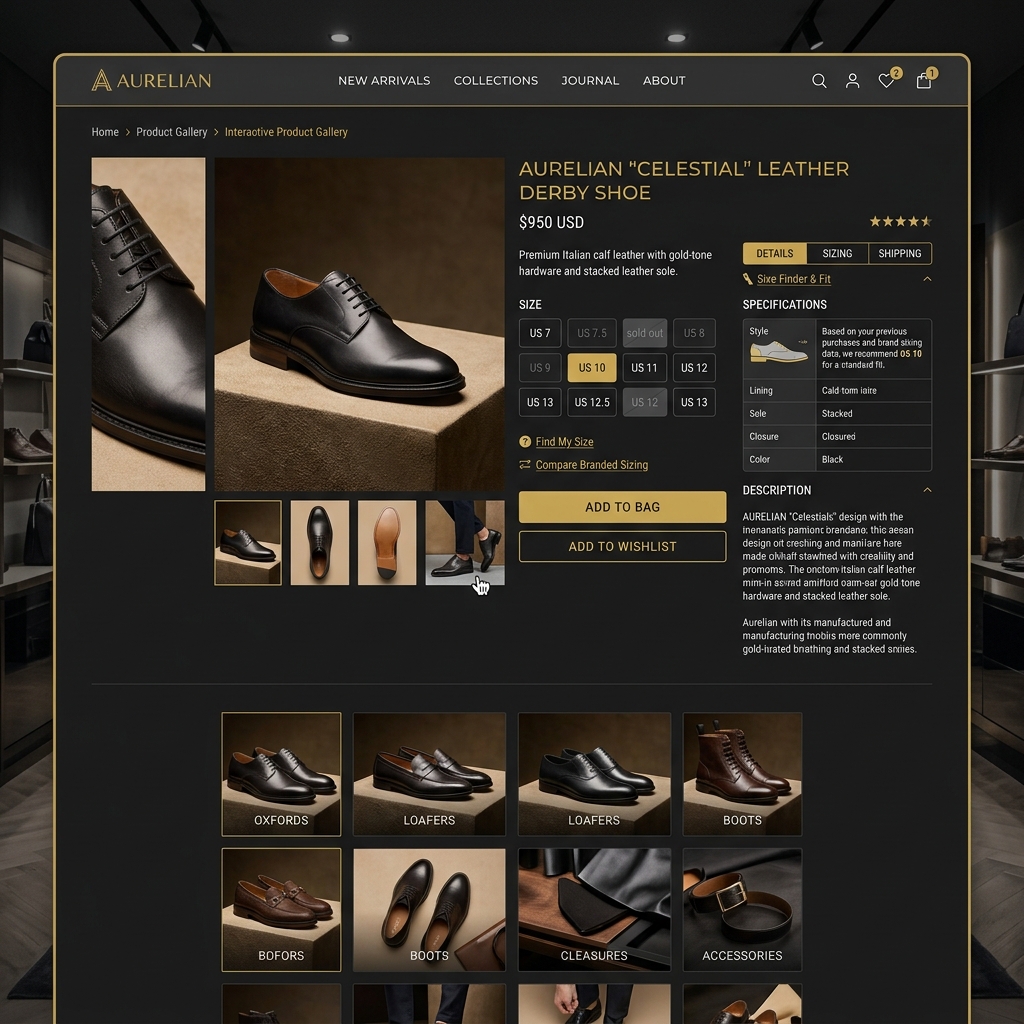
Task: Select the top-view shoe thumbnail
Action: tap(319, 543)
